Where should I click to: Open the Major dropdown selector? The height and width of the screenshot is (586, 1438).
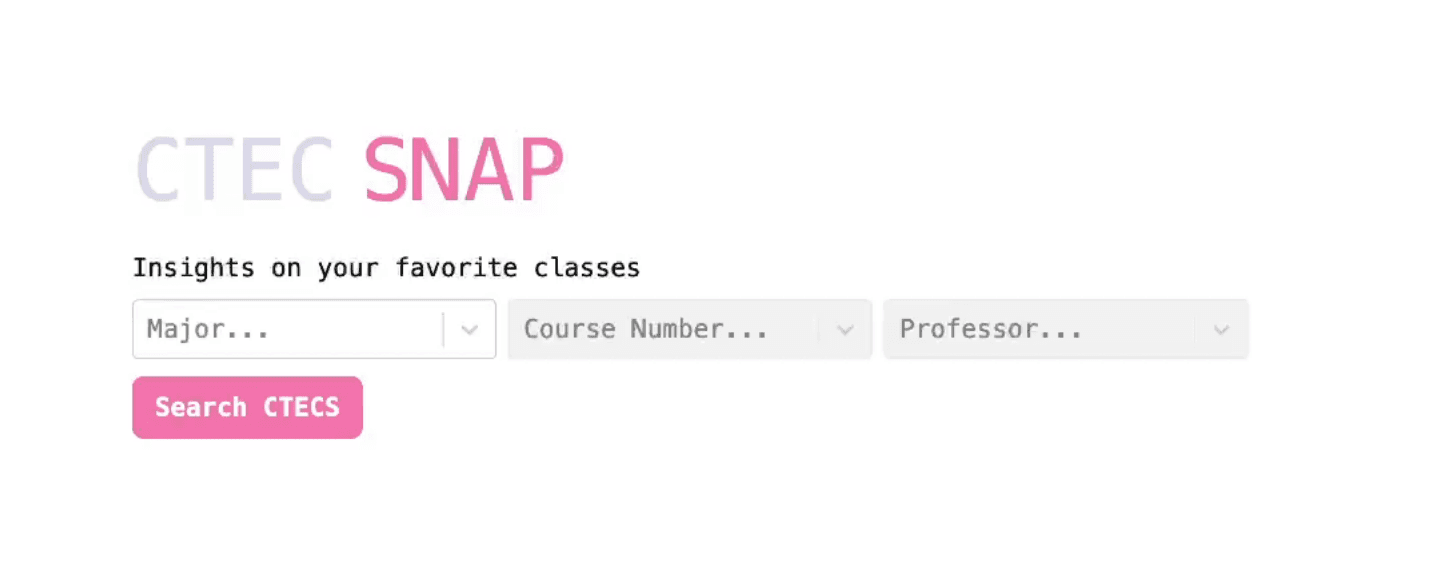(314, 329)
